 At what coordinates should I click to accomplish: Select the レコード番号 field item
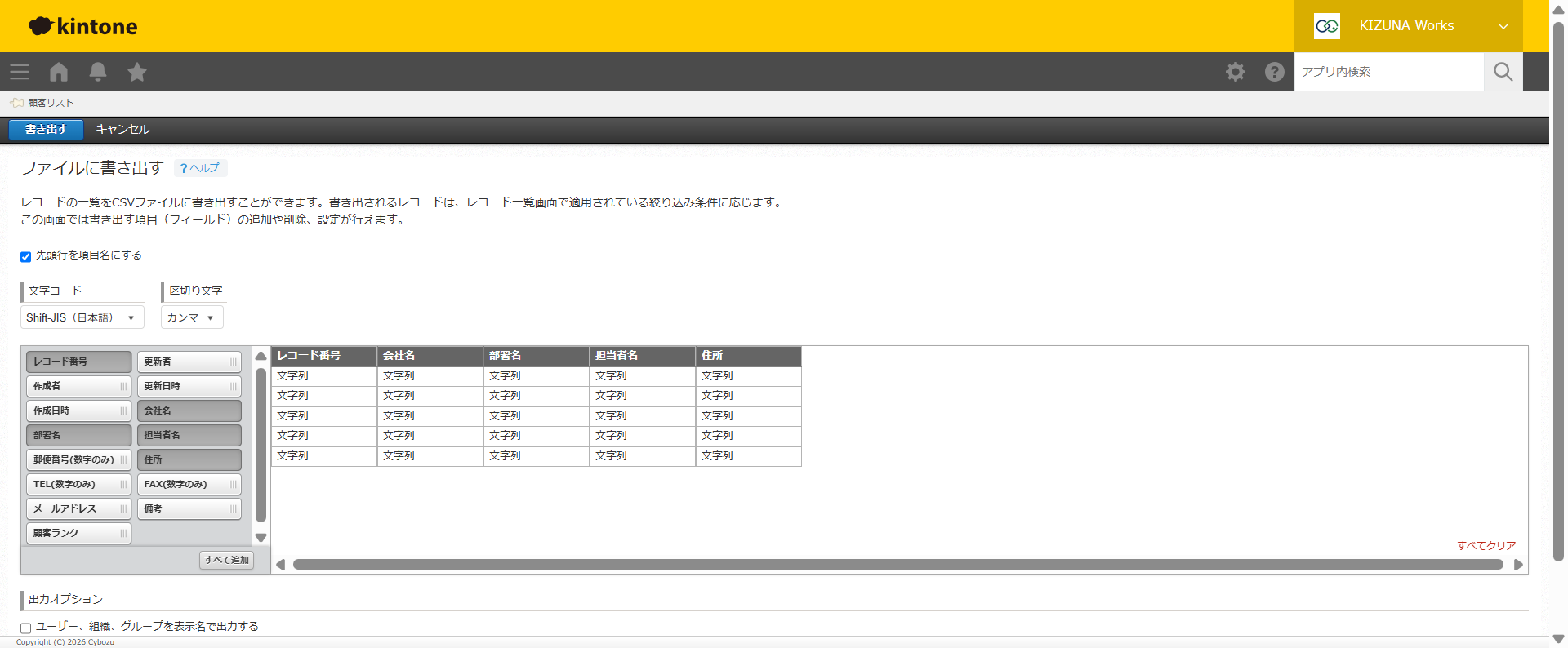pyautogui.click(x=79, y=362)
